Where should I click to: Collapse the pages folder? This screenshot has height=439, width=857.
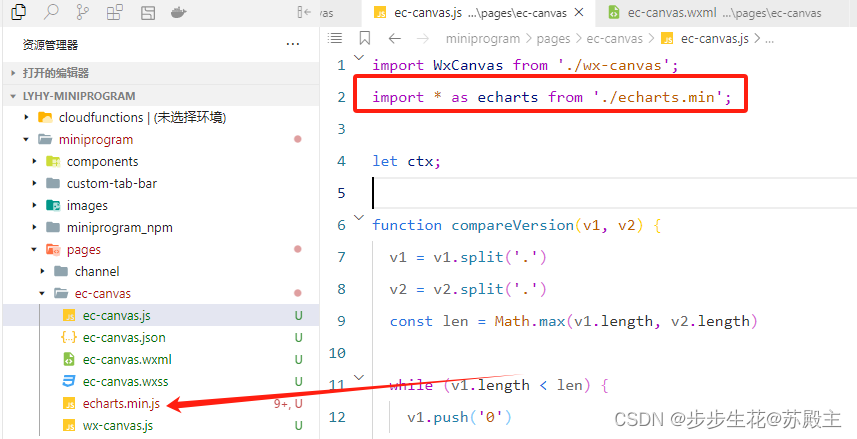(34, 249)
